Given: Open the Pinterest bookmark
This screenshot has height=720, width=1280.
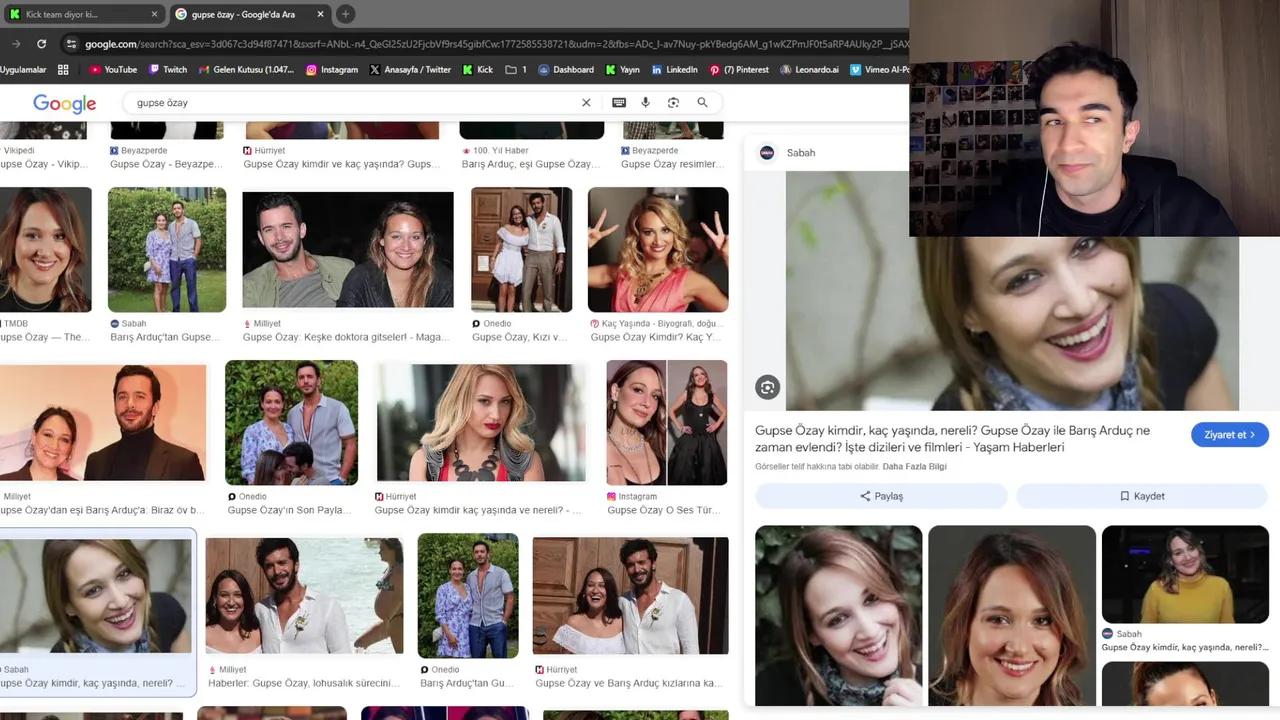Looking at the screenshot, I should (739, 70).
